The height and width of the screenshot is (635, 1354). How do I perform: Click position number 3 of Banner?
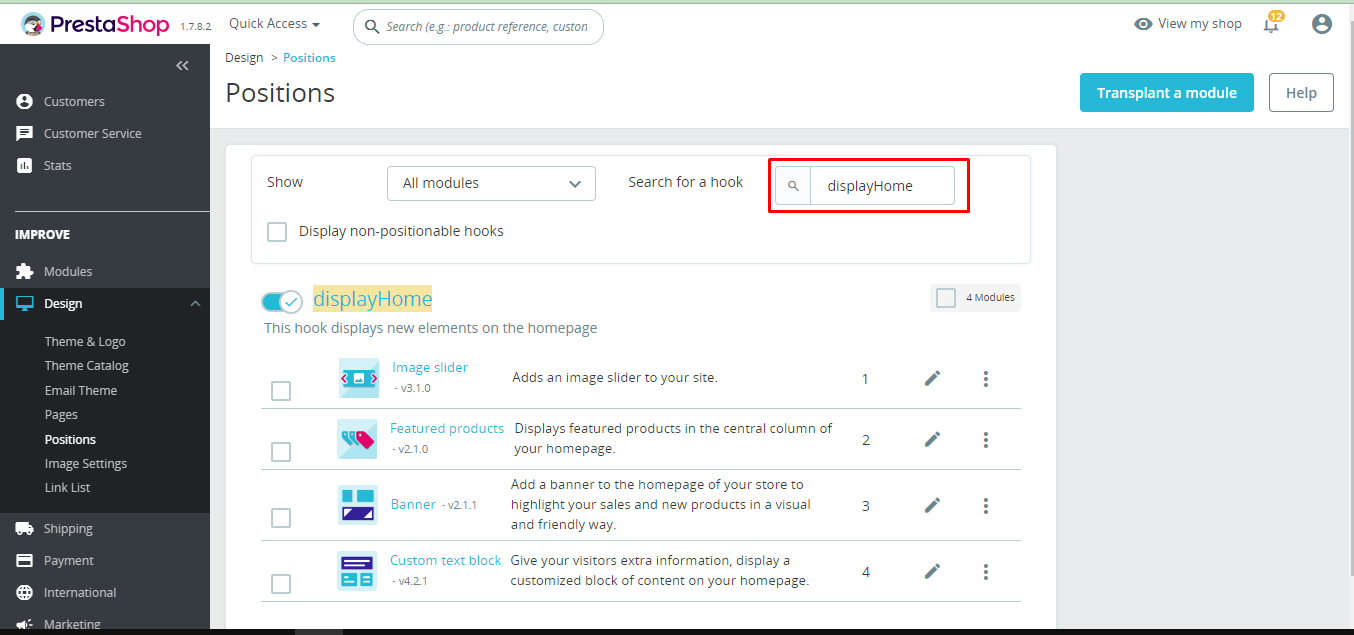866,506
